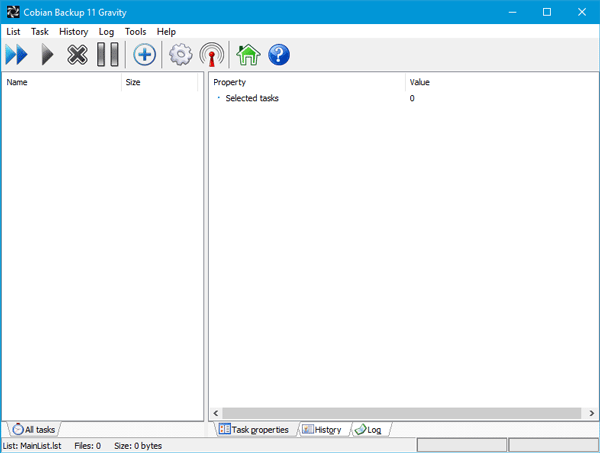This screenshot has width=600, height=453.
Task: Click the List: MainList.lst status text
Action: click(32, 446)
